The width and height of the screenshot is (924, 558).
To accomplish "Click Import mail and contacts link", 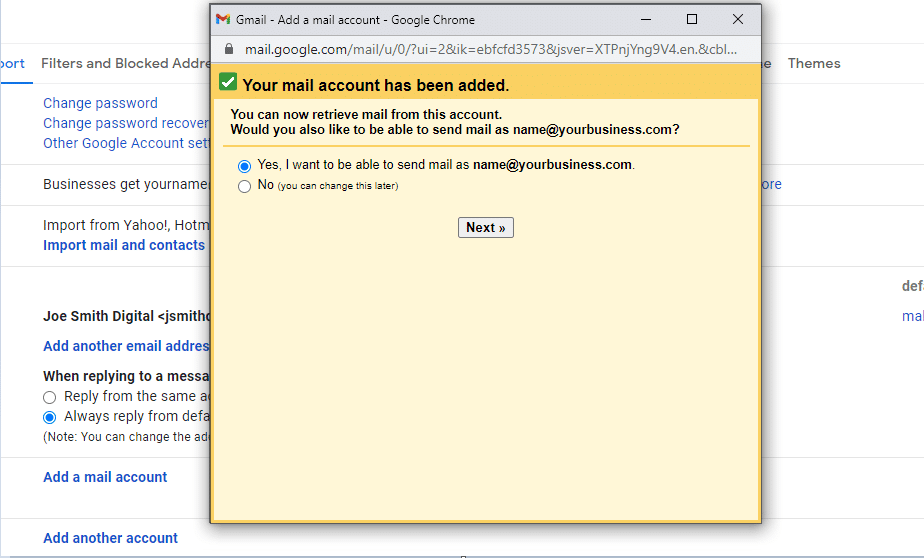I will 124,245.
